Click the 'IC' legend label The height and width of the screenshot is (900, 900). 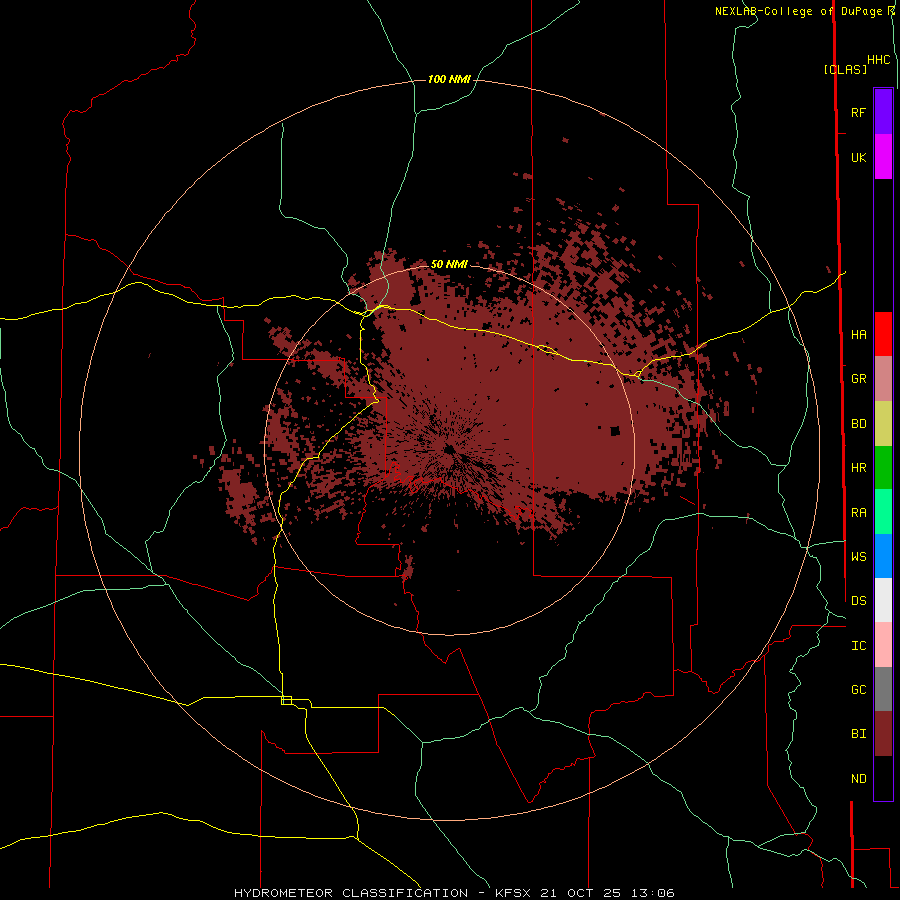click(x=858, y=646)
